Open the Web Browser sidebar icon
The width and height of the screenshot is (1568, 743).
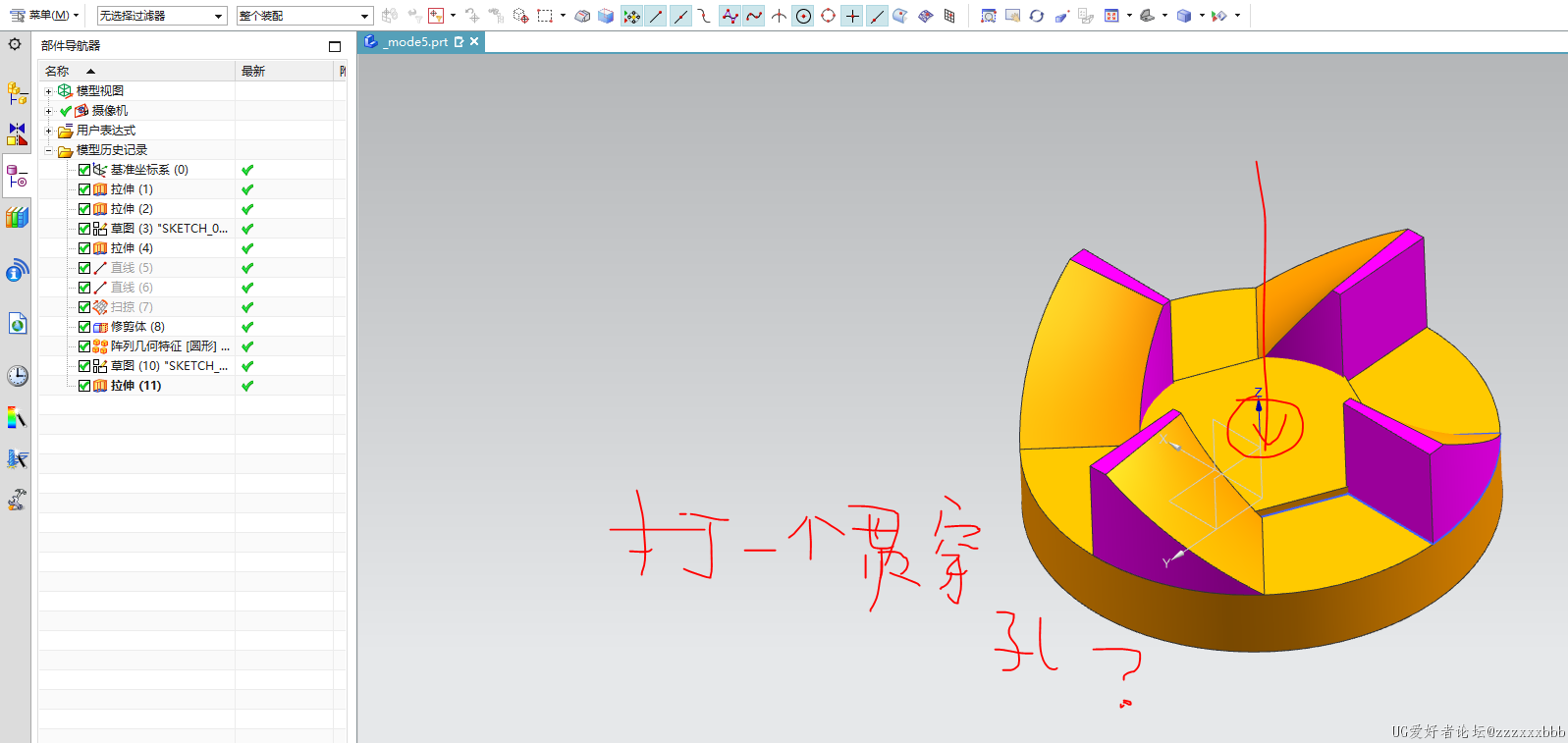coord(17,323)
